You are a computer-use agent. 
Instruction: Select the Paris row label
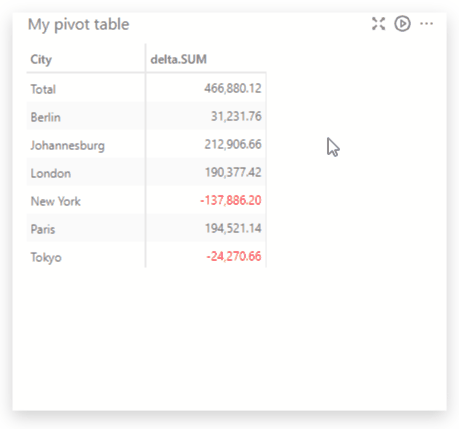(43, 229)
